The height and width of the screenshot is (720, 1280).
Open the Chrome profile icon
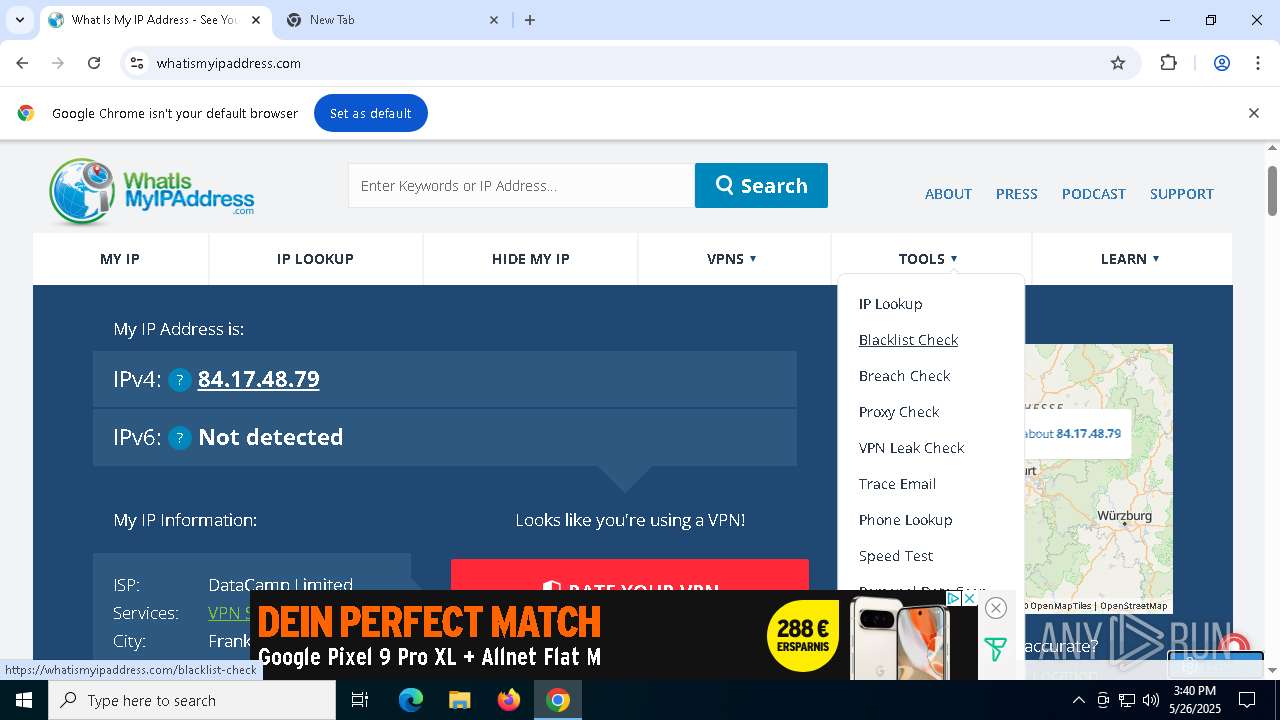point(1221,63)
